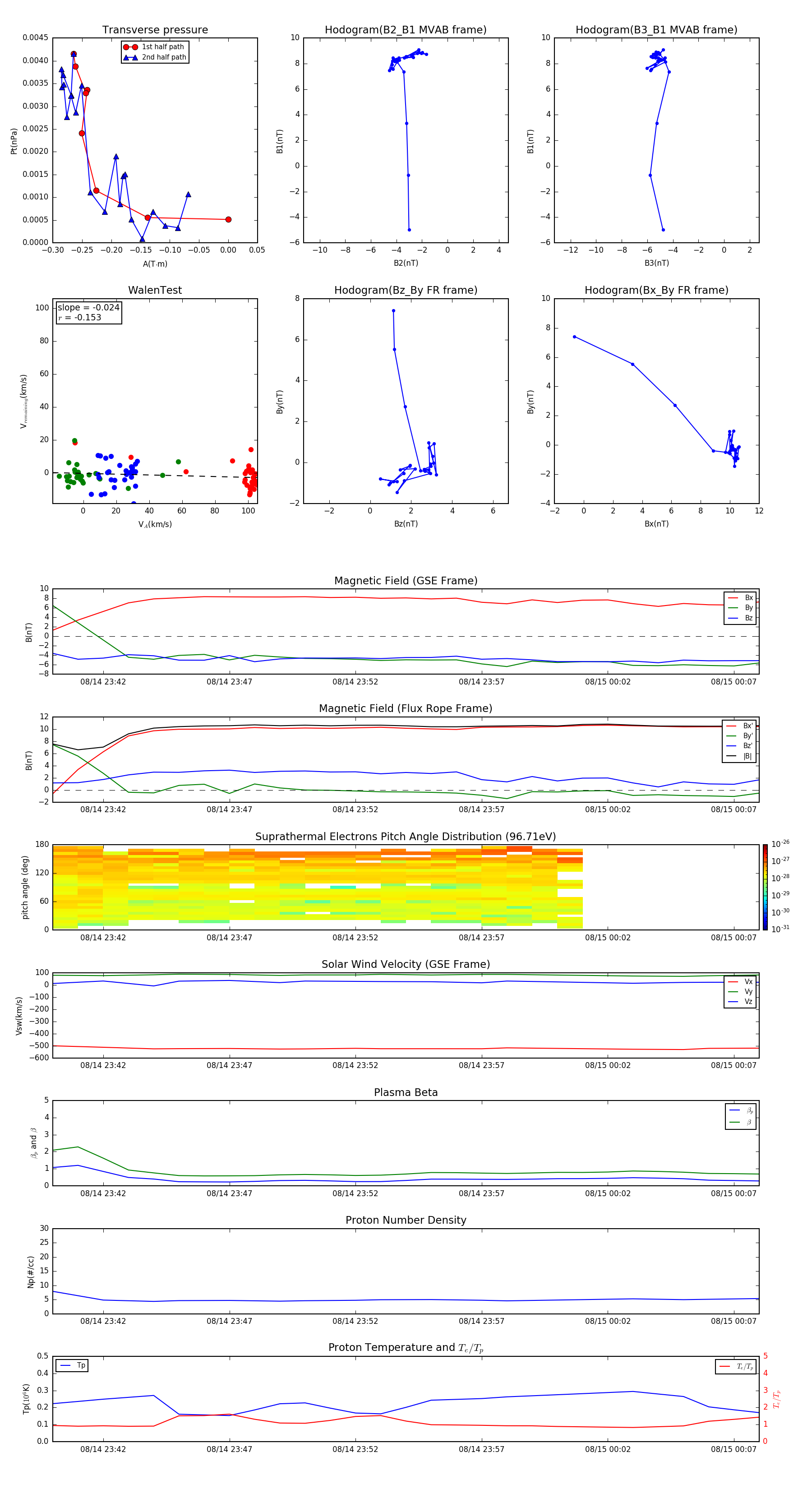
Task: Click the B2(nT) x-axis label
Action: [406, 263]
